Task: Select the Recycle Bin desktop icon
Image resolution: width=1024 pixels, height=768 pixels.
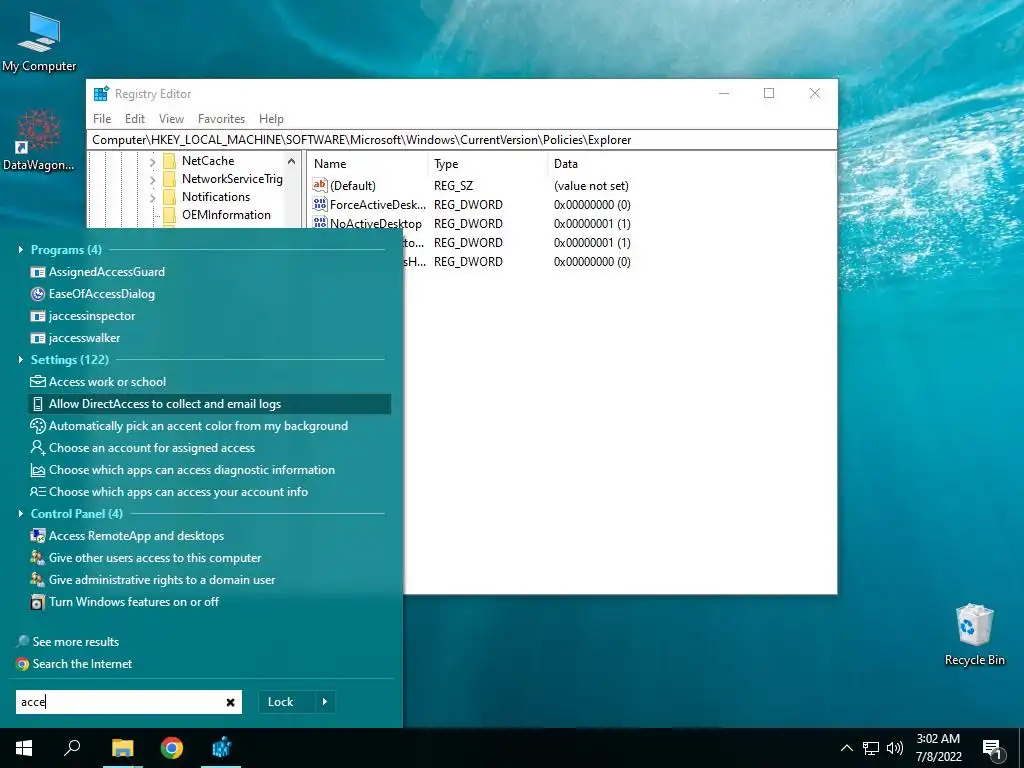Action: tap(974, 635)
